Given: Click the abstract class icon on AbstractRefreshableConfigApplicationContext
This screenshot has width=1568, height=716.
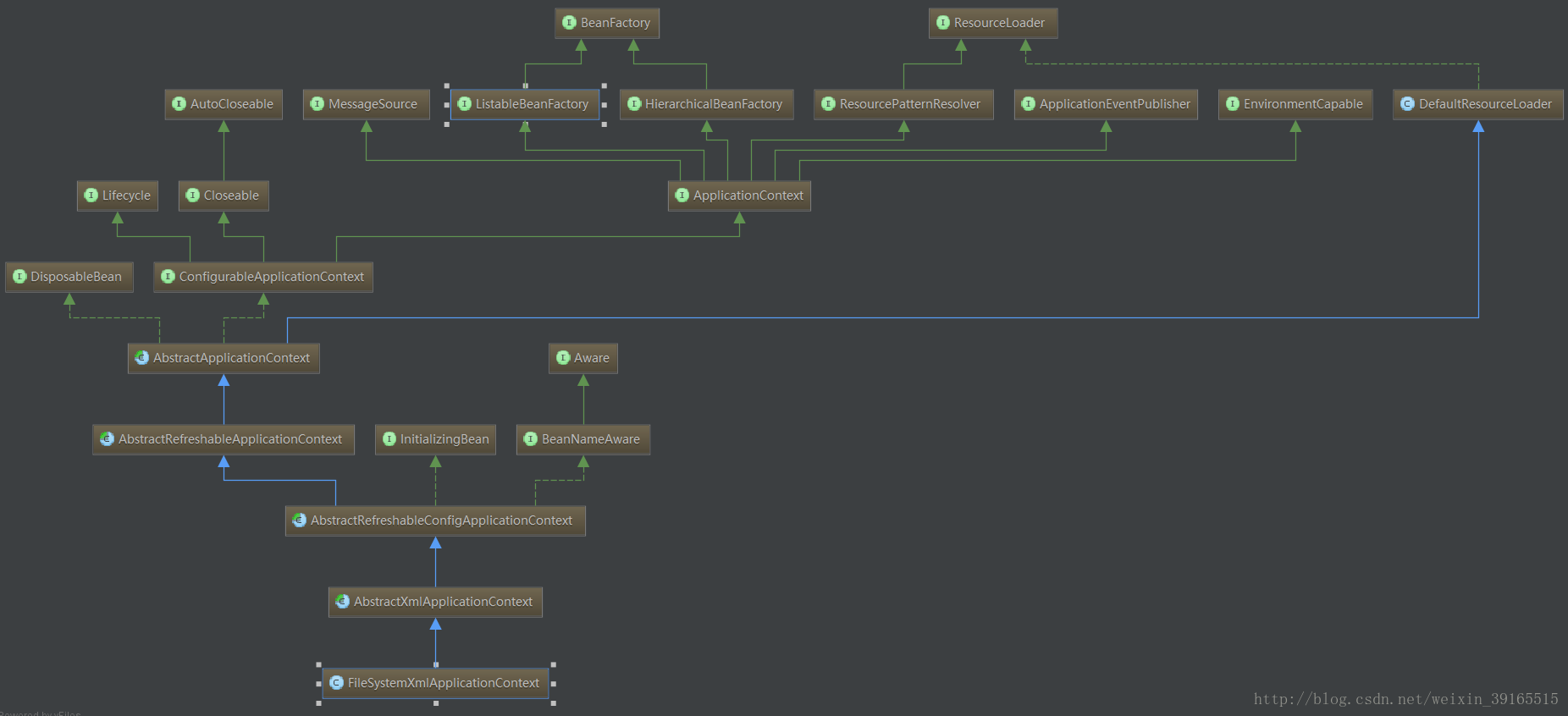Looking at the screenshot, I should tap(300, 520).
